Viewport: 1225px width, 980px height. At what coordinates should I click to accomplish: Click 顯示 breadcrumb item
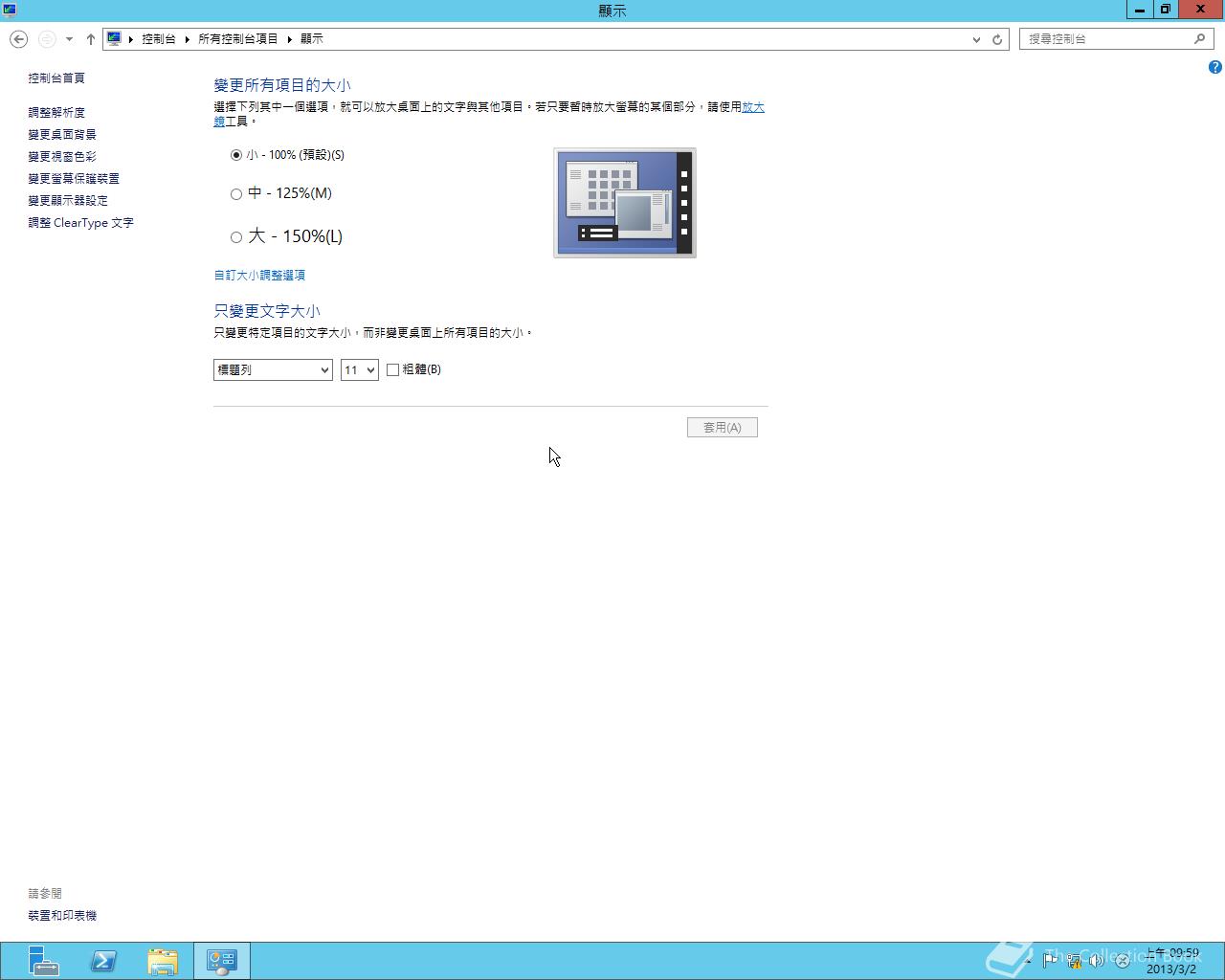click(x=312, y=39)
